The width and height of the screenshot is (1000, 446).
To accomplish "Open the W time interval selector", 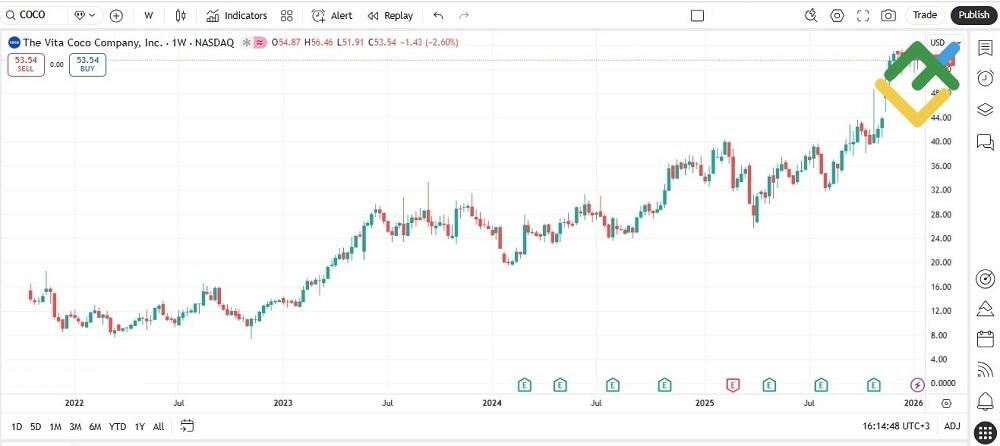I will tap(149, 15).
